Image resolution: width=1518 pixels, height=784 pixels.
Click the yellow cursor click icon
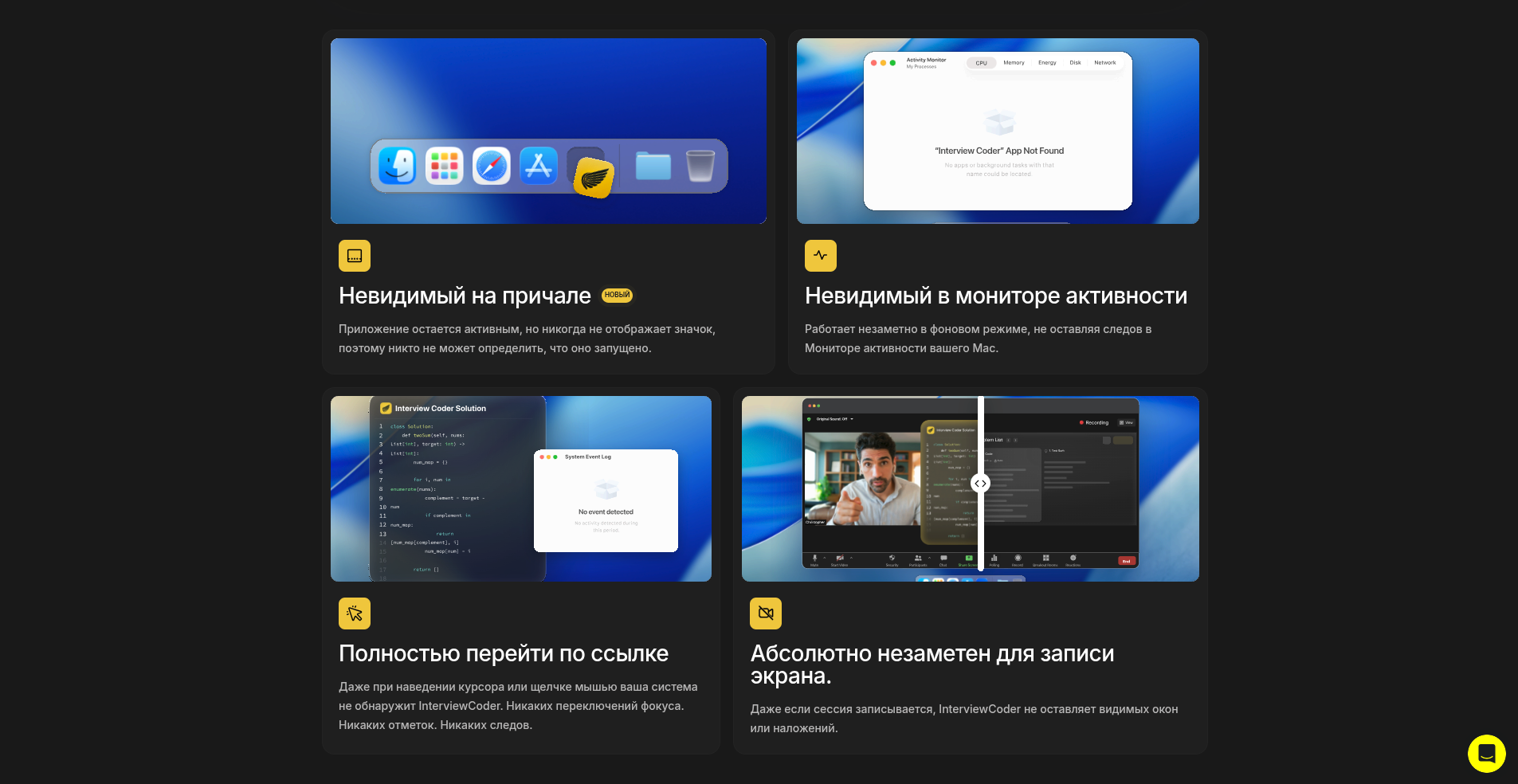(x=355, y=613)
